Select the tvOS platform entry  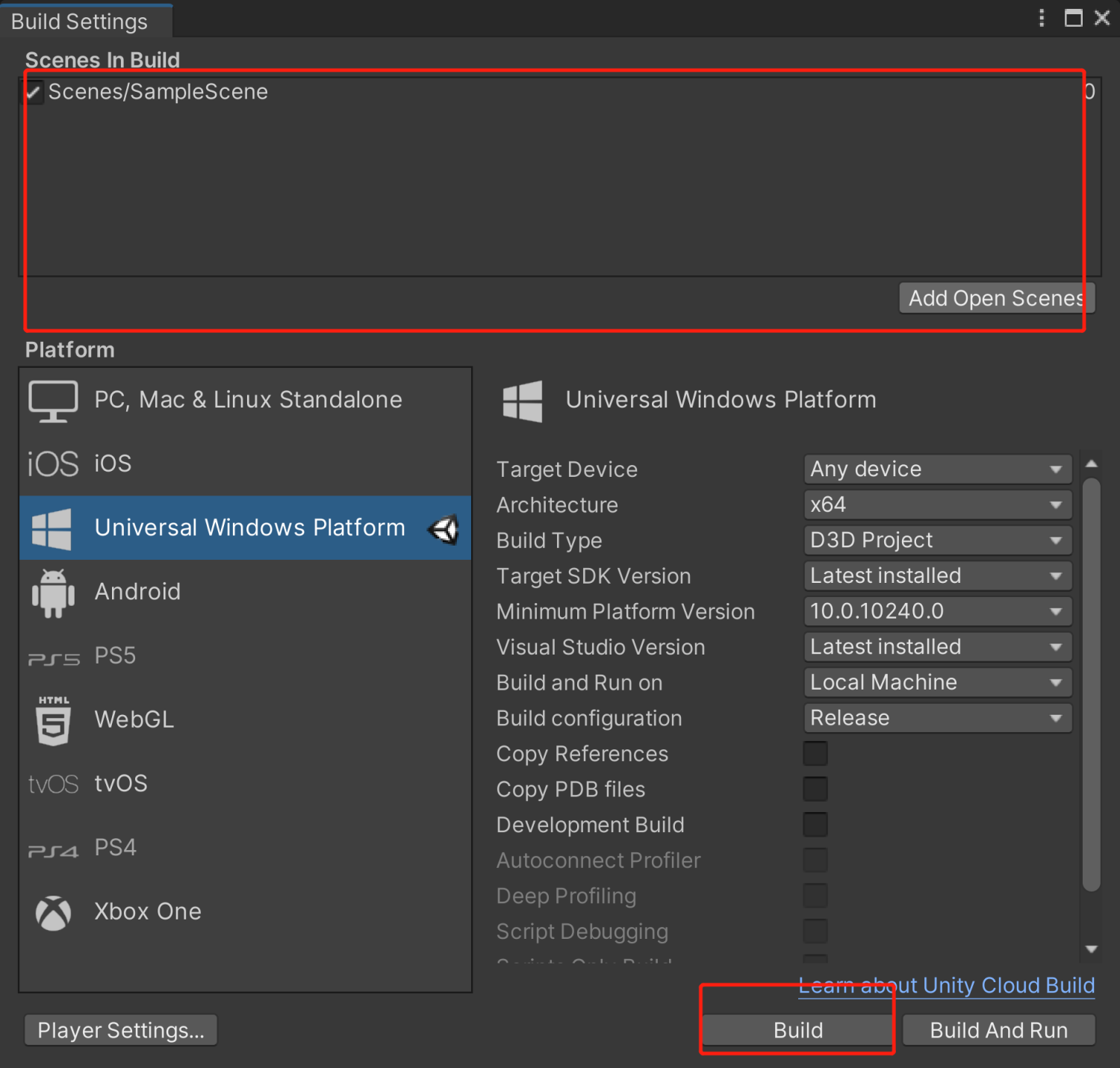click(246, 784)
